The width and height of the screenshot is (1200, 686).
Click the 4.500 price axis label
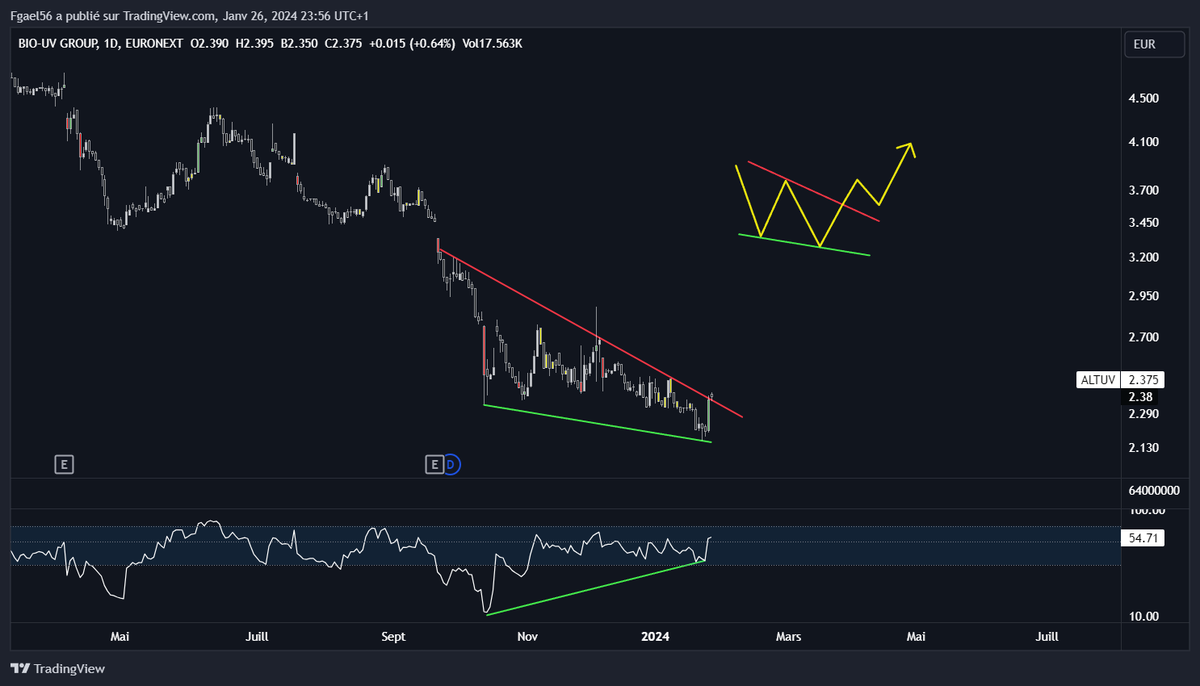pyautogui.click(x=1142, y=98)
